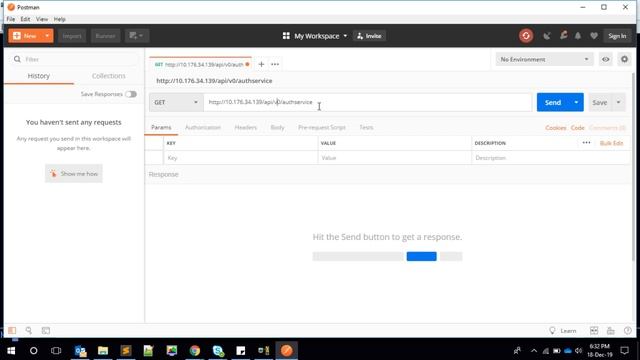Switch to two pane view icon
The image size is (640, 360).
594,331
